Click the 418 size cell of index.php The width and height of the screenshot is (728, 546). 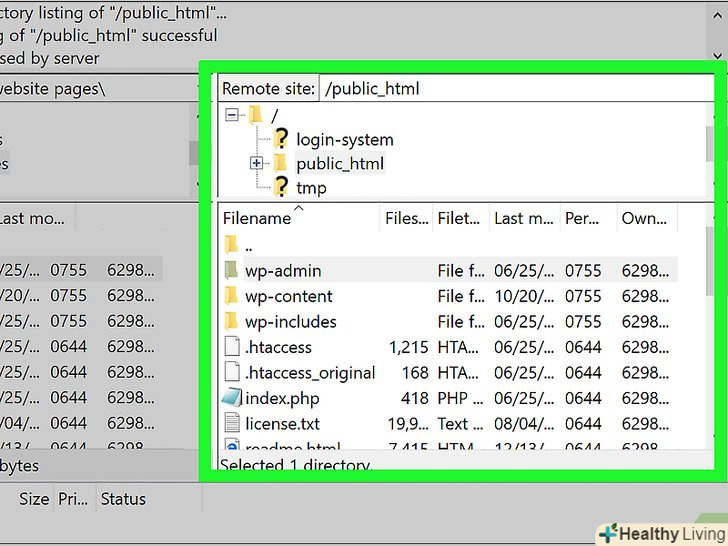click(x=415, y=398)
